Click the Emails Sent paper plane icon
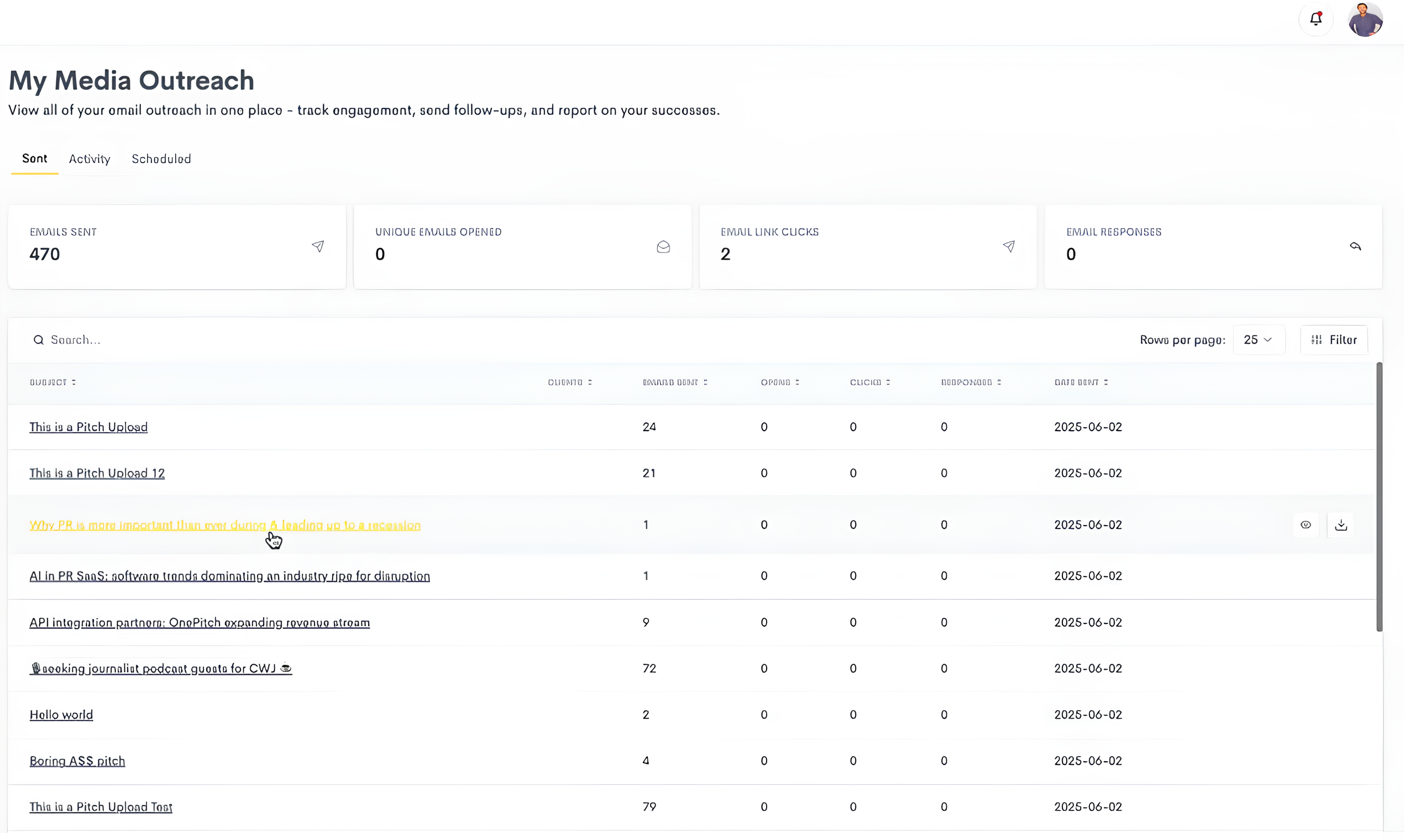 pos(318,246)
